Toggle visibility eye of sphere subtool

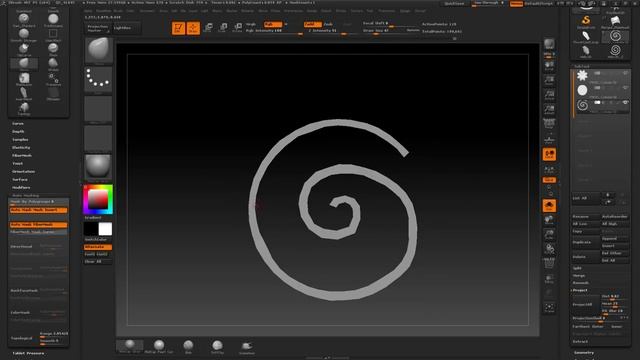[x=625, y=88]
